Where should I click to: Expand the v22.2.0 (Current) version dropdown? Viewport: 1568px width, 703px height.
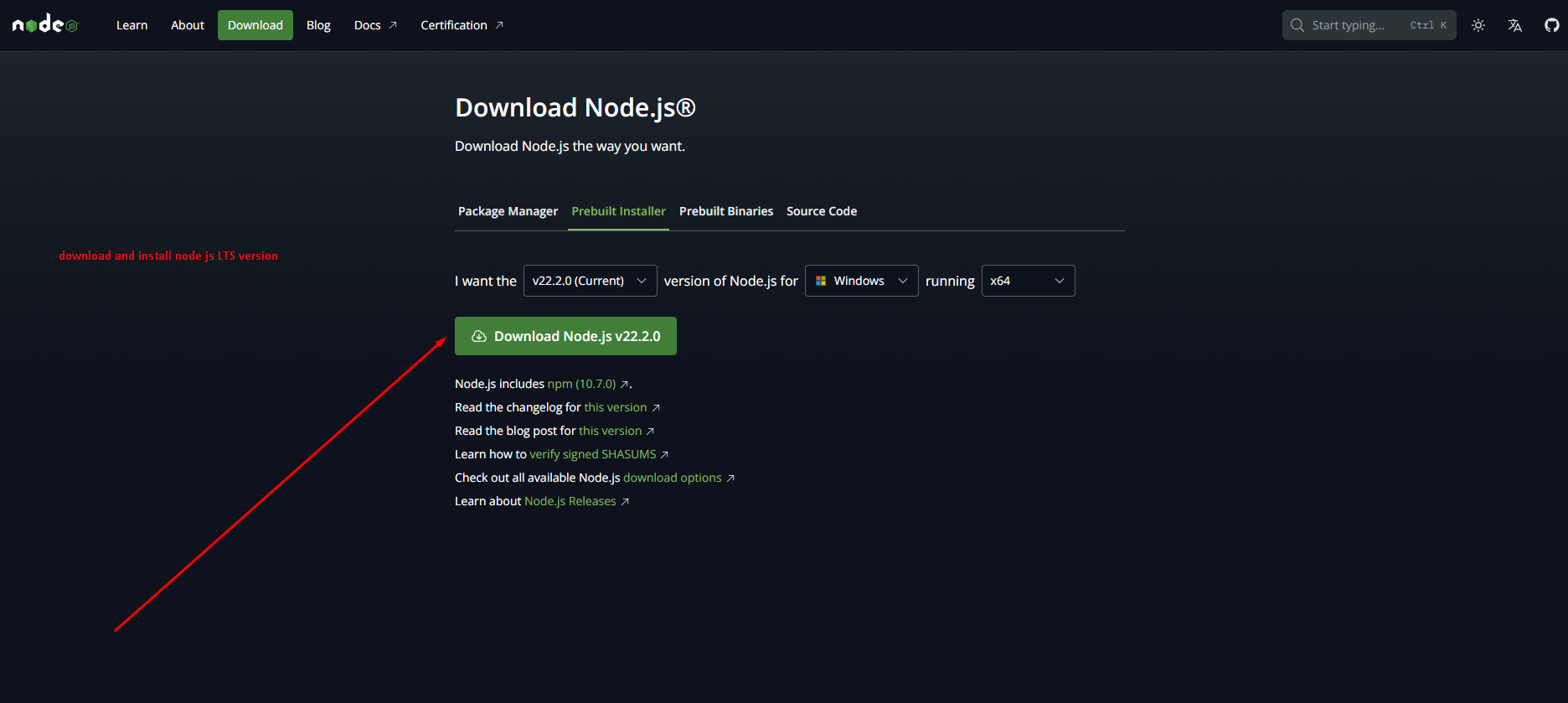[x=590, y=281]
